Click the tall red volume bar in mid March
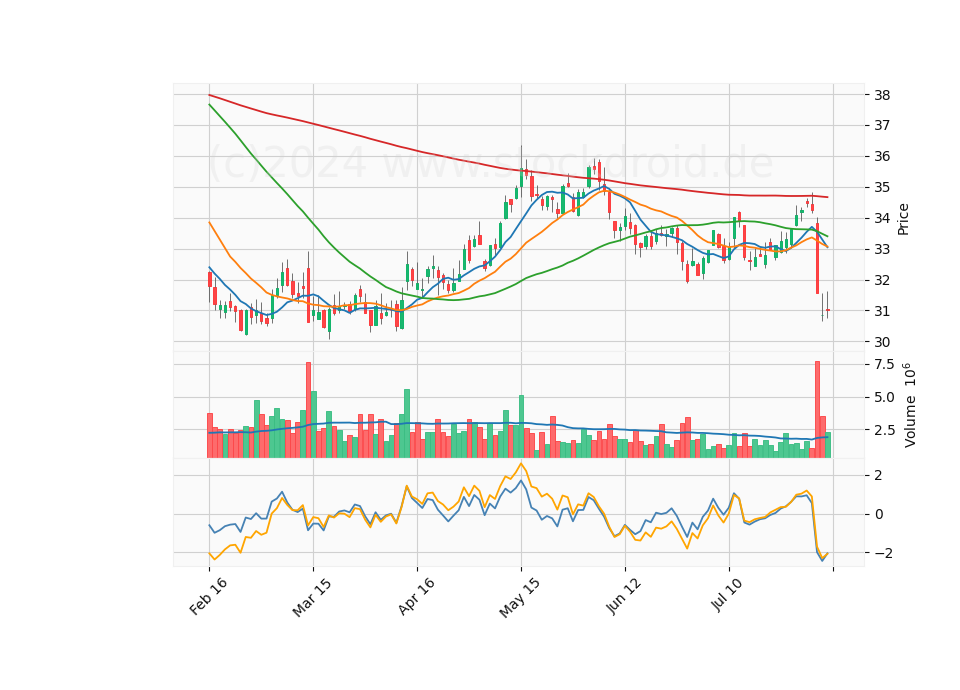This screenshot has width=960, height=690. pyautogui.click(x=309, y=410)
